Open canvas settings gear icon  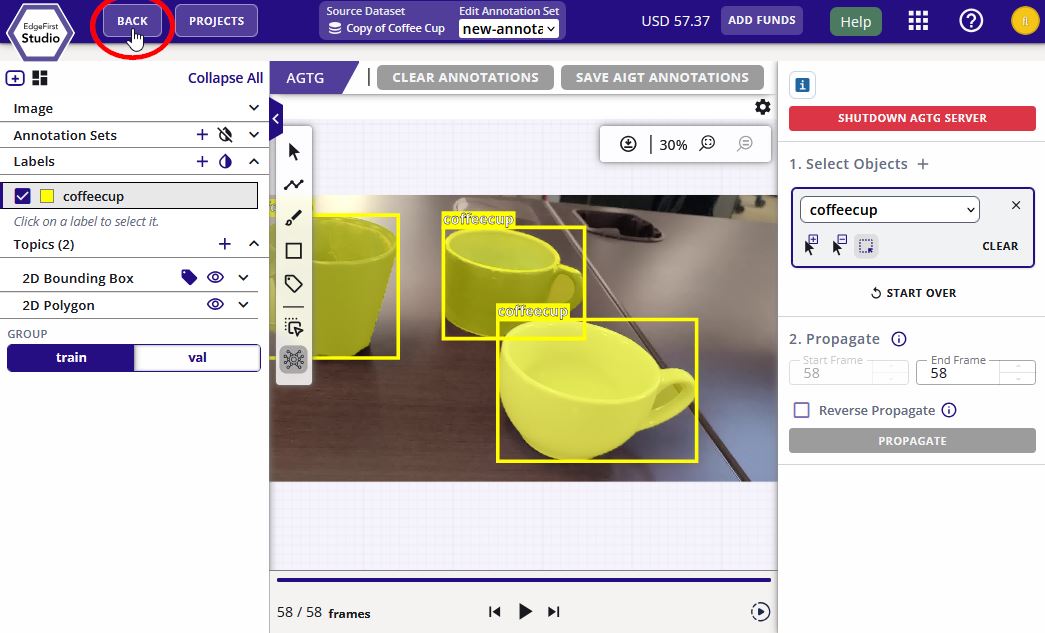(762, 107)
